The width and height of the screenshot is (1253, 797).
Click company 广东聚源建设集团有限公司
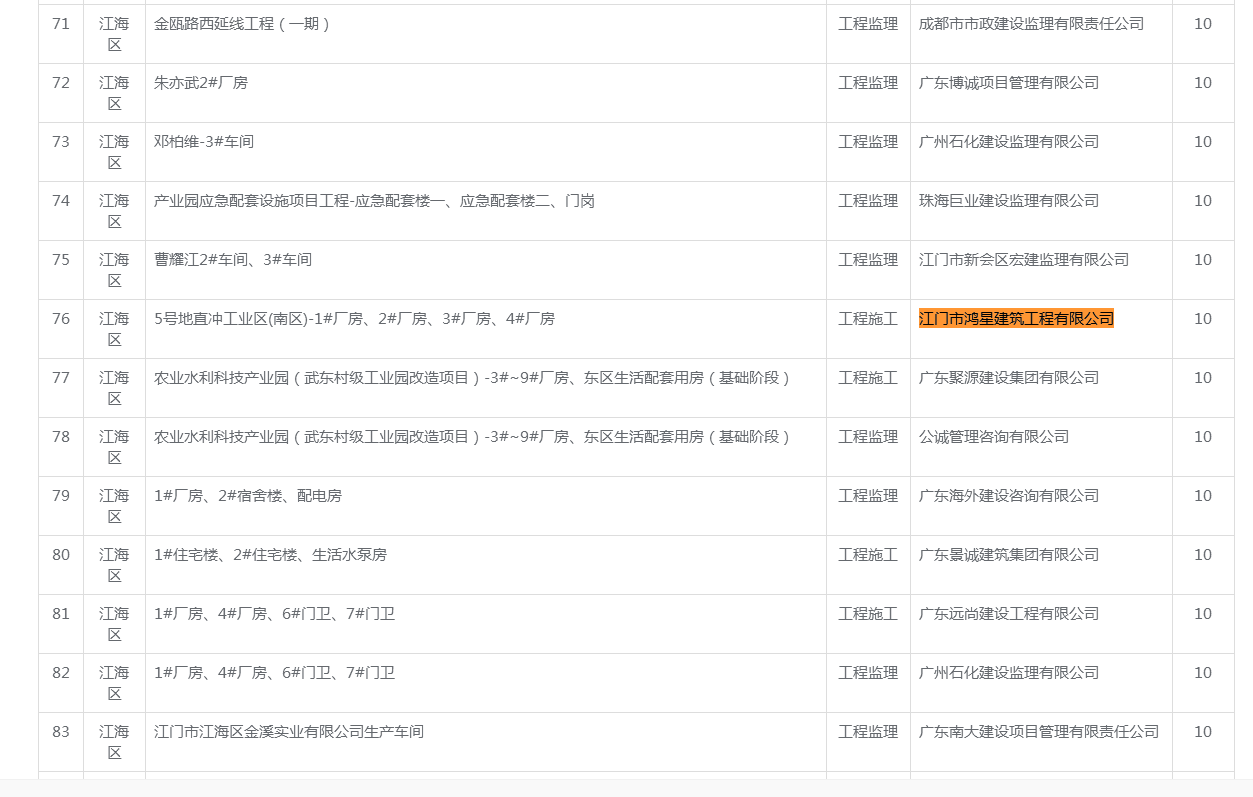[1009, 378]
